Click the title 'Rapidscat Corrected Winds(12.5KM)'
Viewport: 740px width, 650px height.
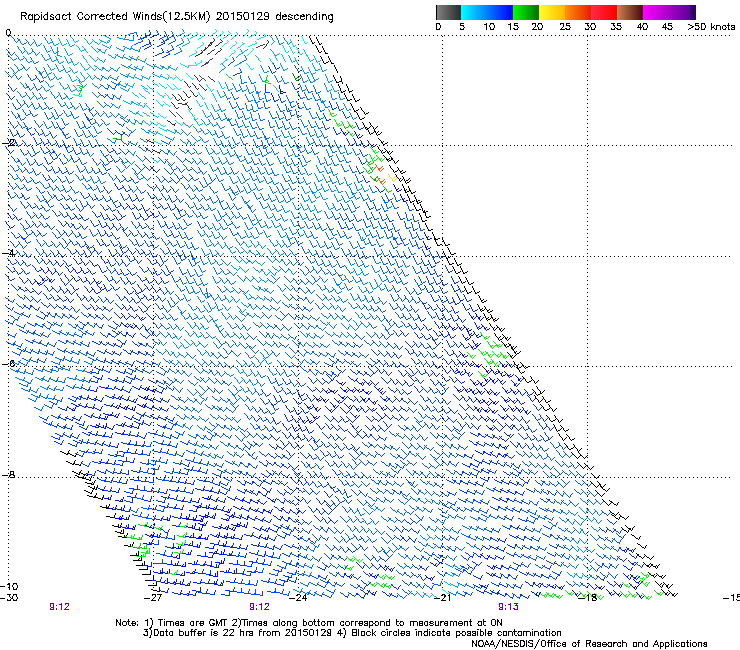(115, 17)
